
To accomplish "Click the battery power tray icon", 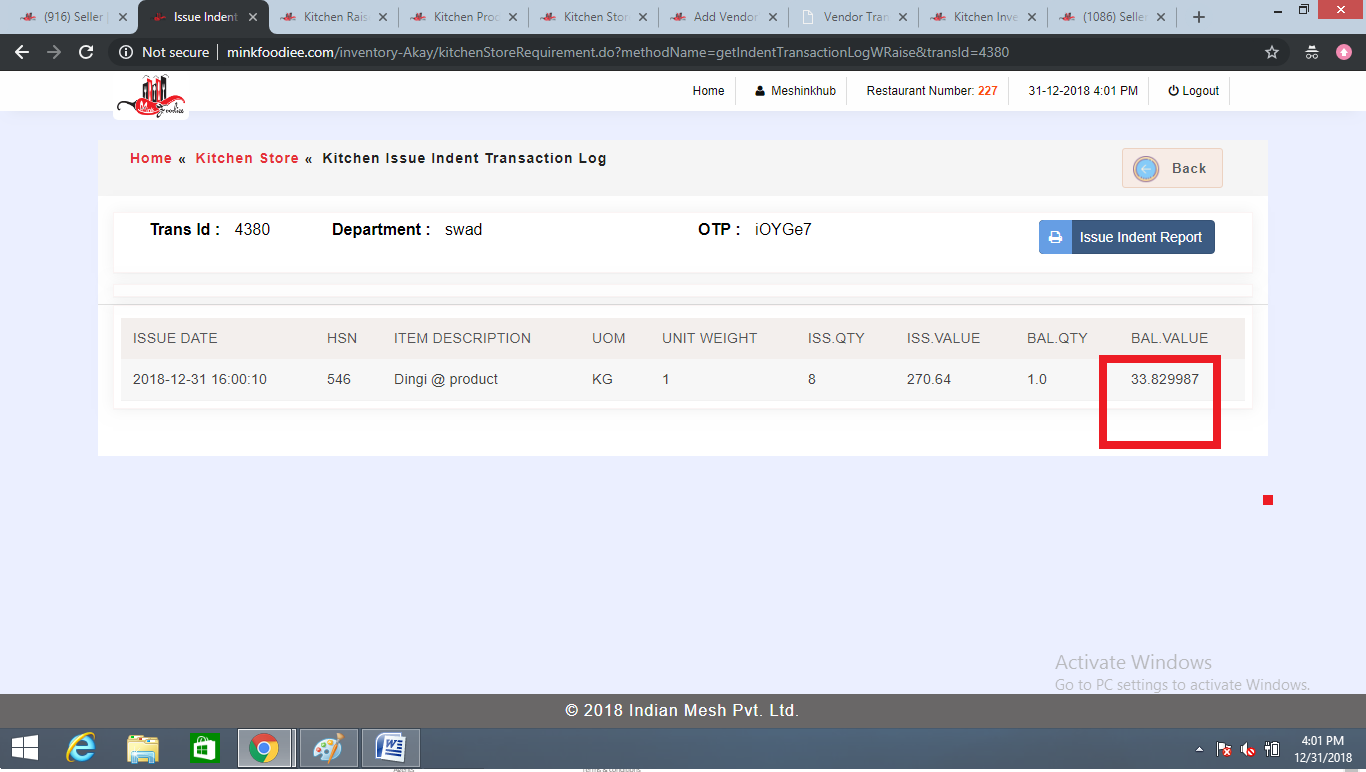I will [1272, 749].
